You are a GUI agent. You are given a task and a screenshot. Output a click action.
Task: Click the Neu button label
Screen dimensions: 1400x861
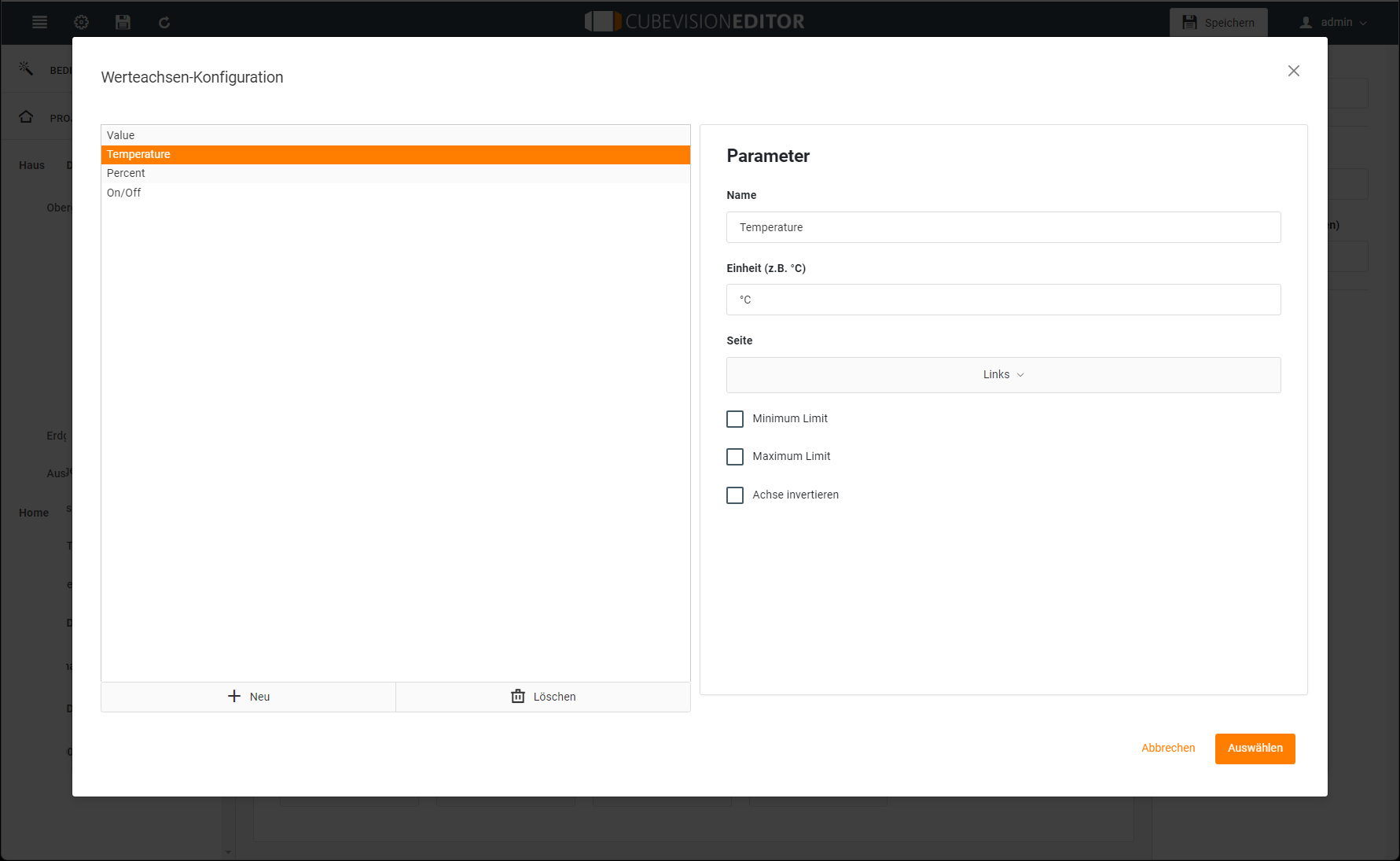point(259,697)
